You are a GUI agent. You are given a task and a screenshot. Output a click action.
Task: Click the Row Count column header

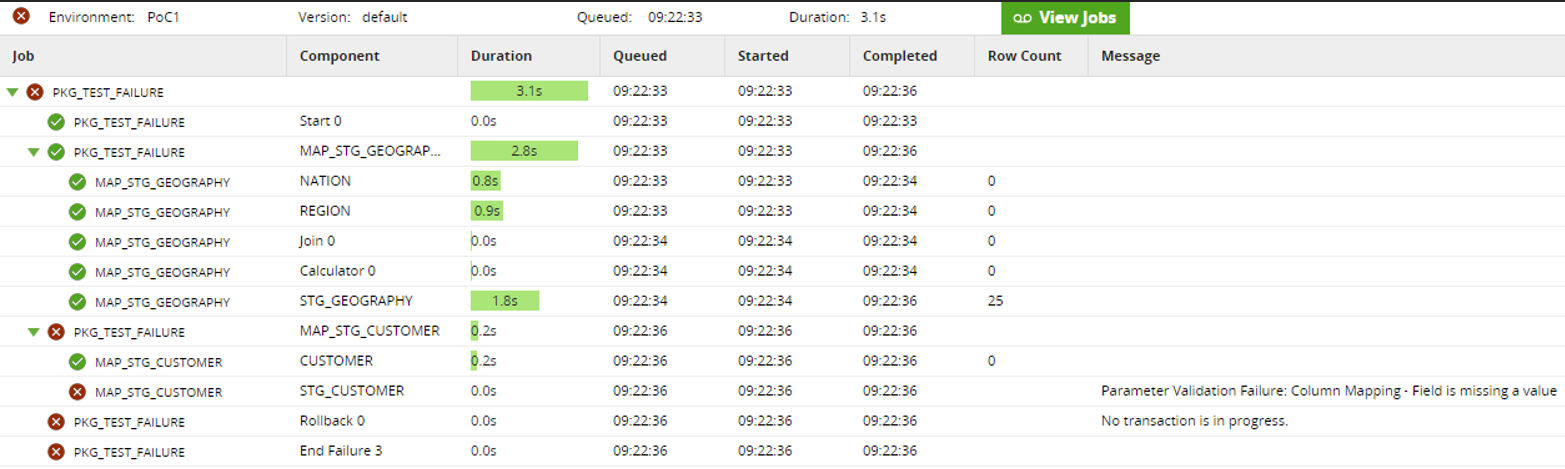[x=1024, y=56]
